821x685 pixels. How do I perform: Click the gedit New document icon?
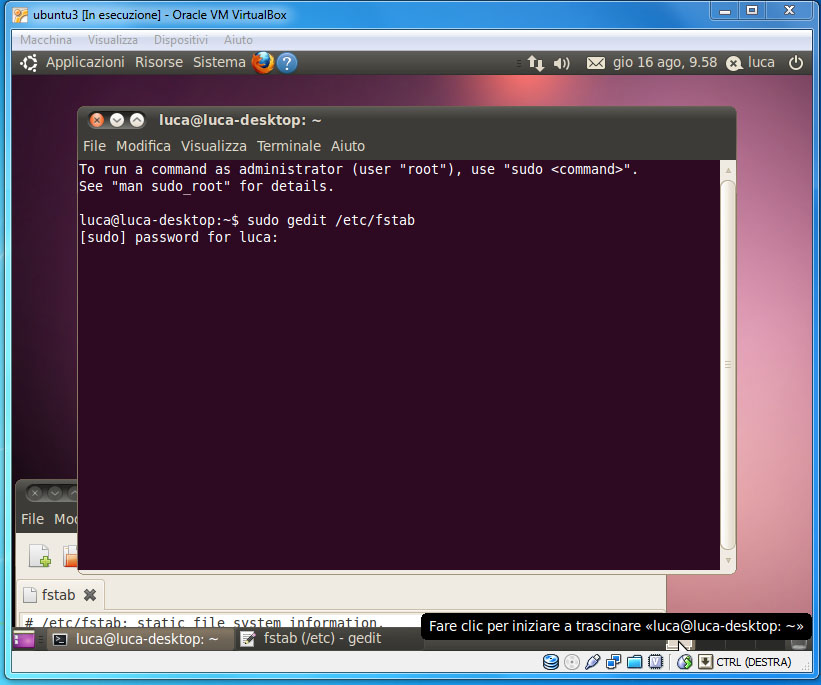click(39, 556)
